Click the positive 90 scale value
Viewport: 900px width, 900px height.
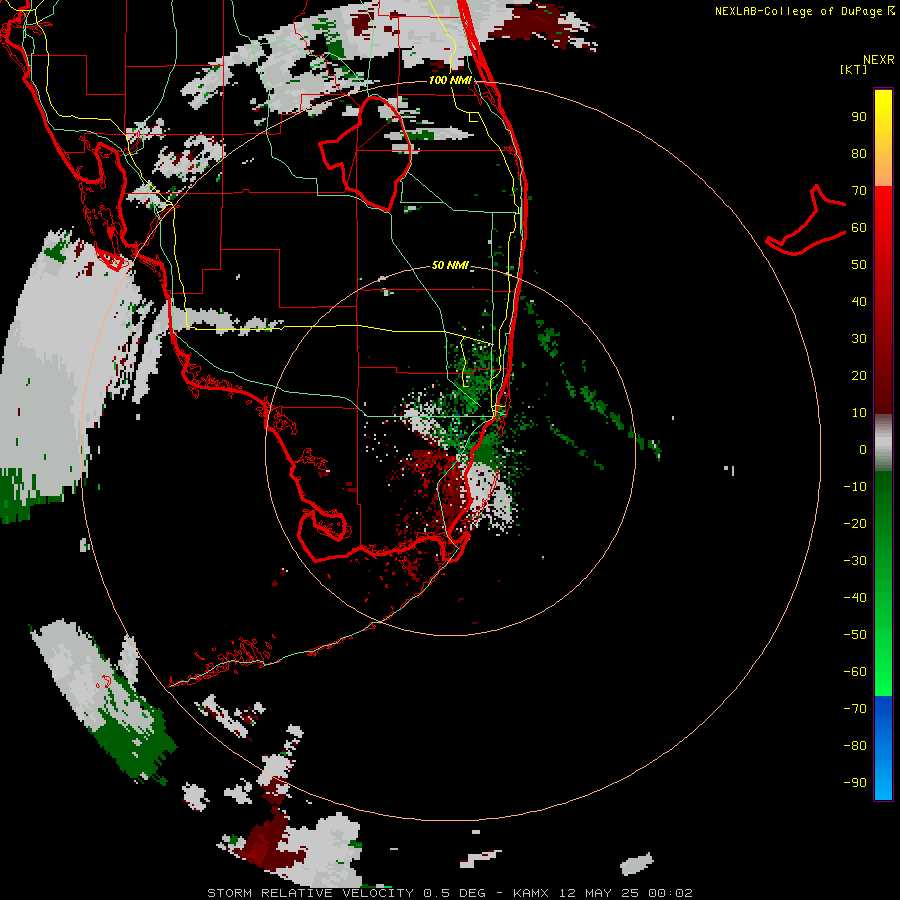[859, 117]
